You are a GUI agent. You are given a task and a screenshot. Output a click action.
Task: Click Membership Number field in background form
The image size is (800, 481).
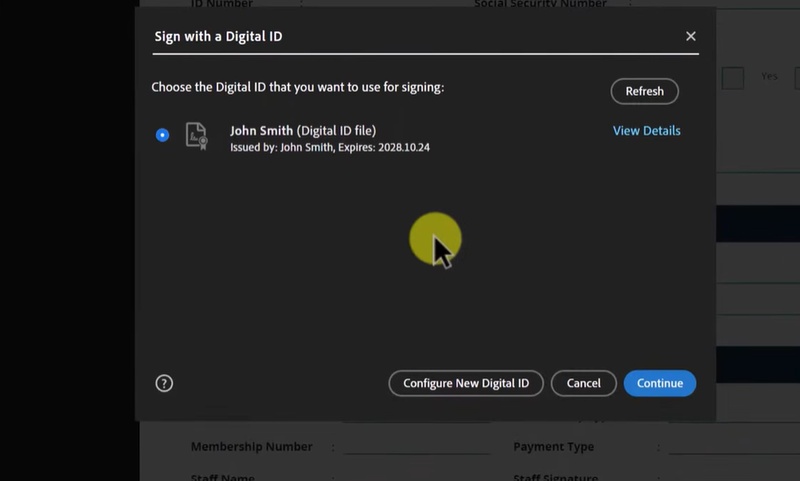pyautogui.click(x=417, y=446)
